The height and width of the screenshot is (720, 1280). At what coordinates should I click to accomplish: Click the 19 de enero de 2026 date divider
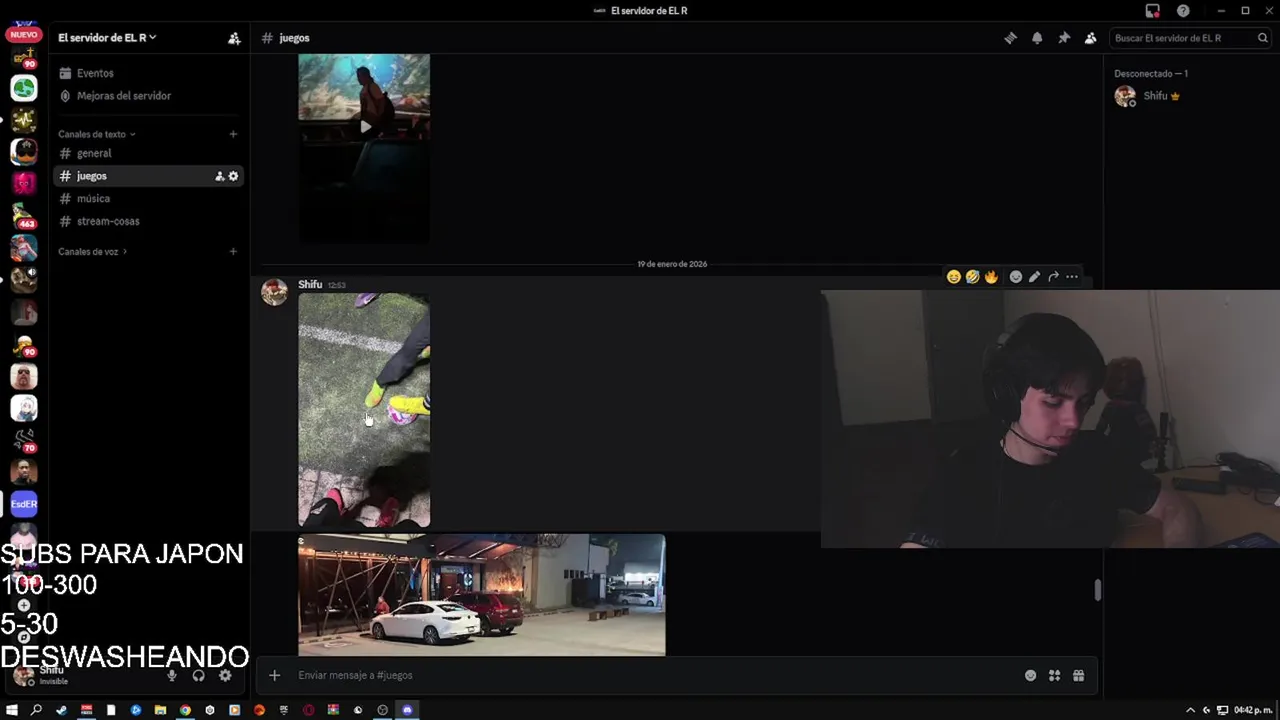[672, 264]
